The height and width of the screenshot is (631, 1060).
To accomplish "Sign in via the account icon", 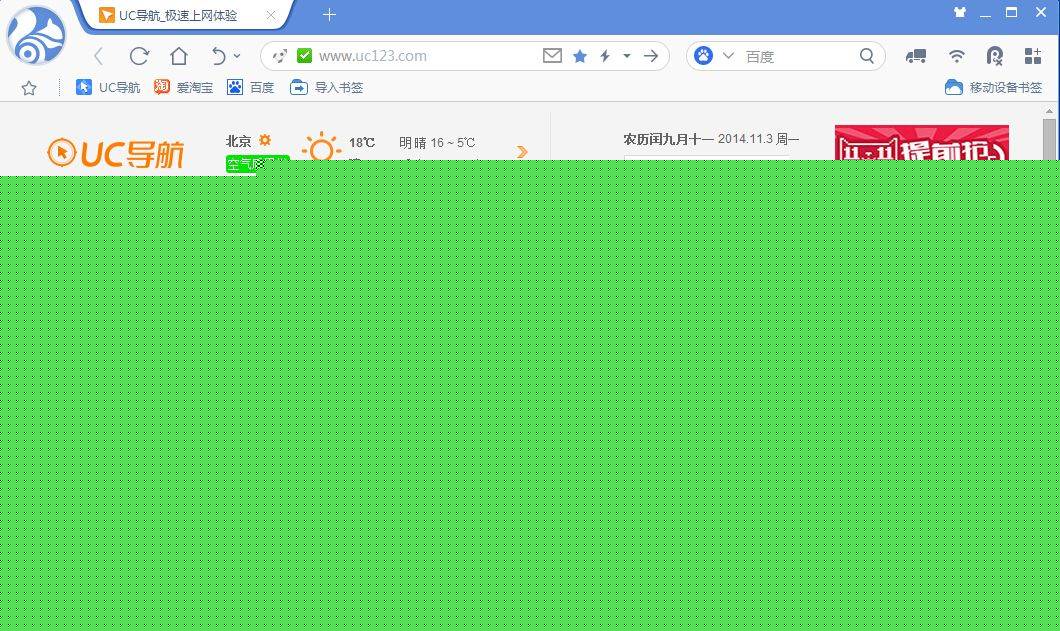I will [992, 56].
